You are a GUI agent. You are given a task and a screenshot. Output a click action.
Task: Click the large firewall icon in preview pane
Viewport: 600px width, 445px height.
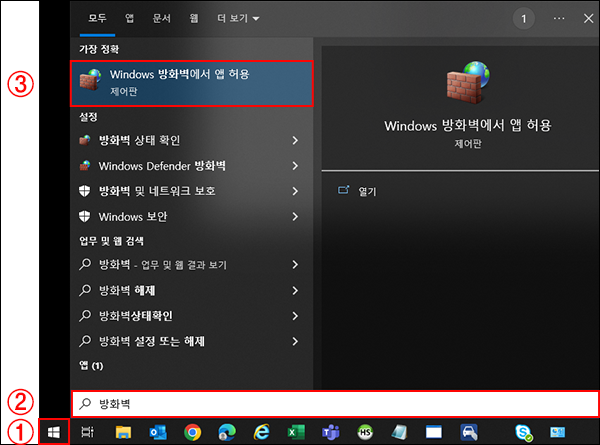[x=468, y=82]
